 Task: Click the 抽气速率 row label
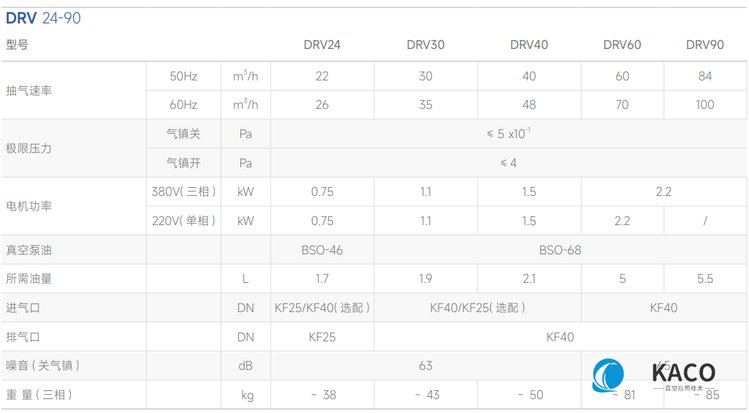tap(28, 90)
